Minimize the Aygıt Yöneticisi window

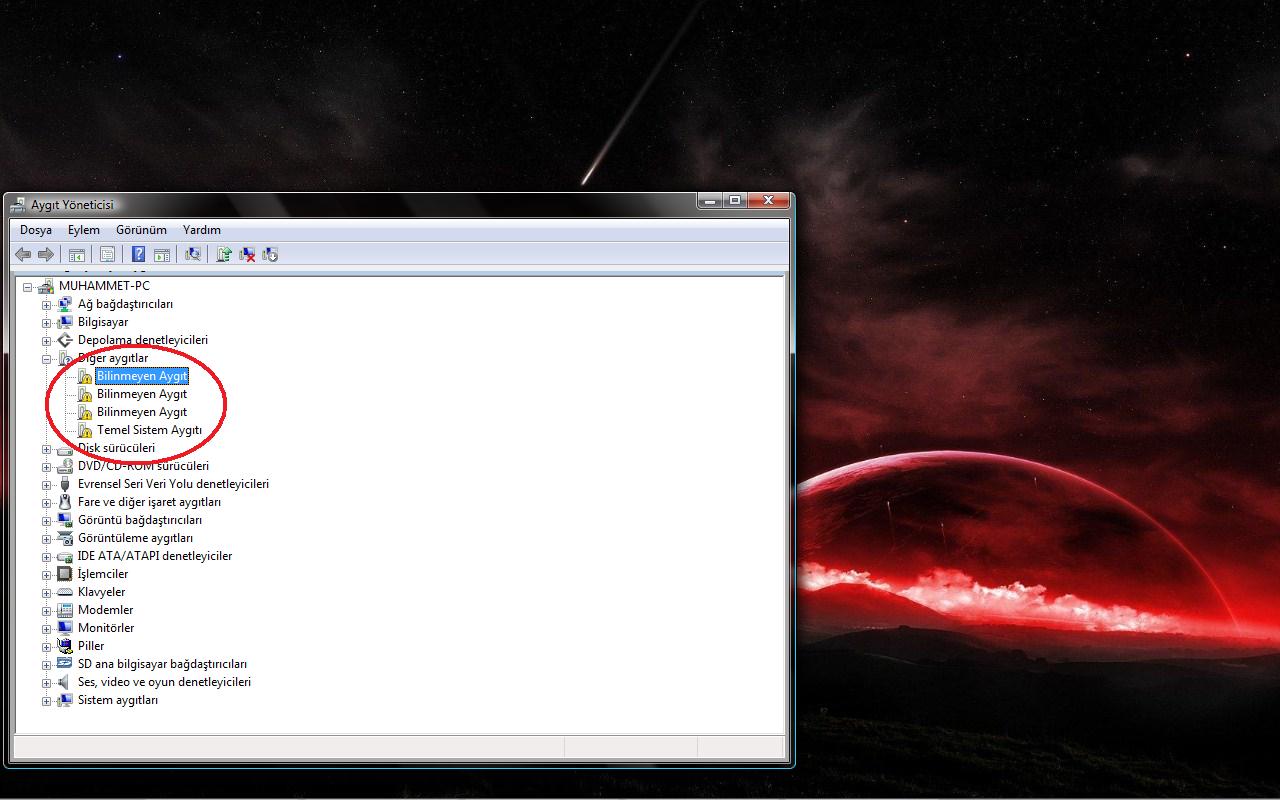709,201
